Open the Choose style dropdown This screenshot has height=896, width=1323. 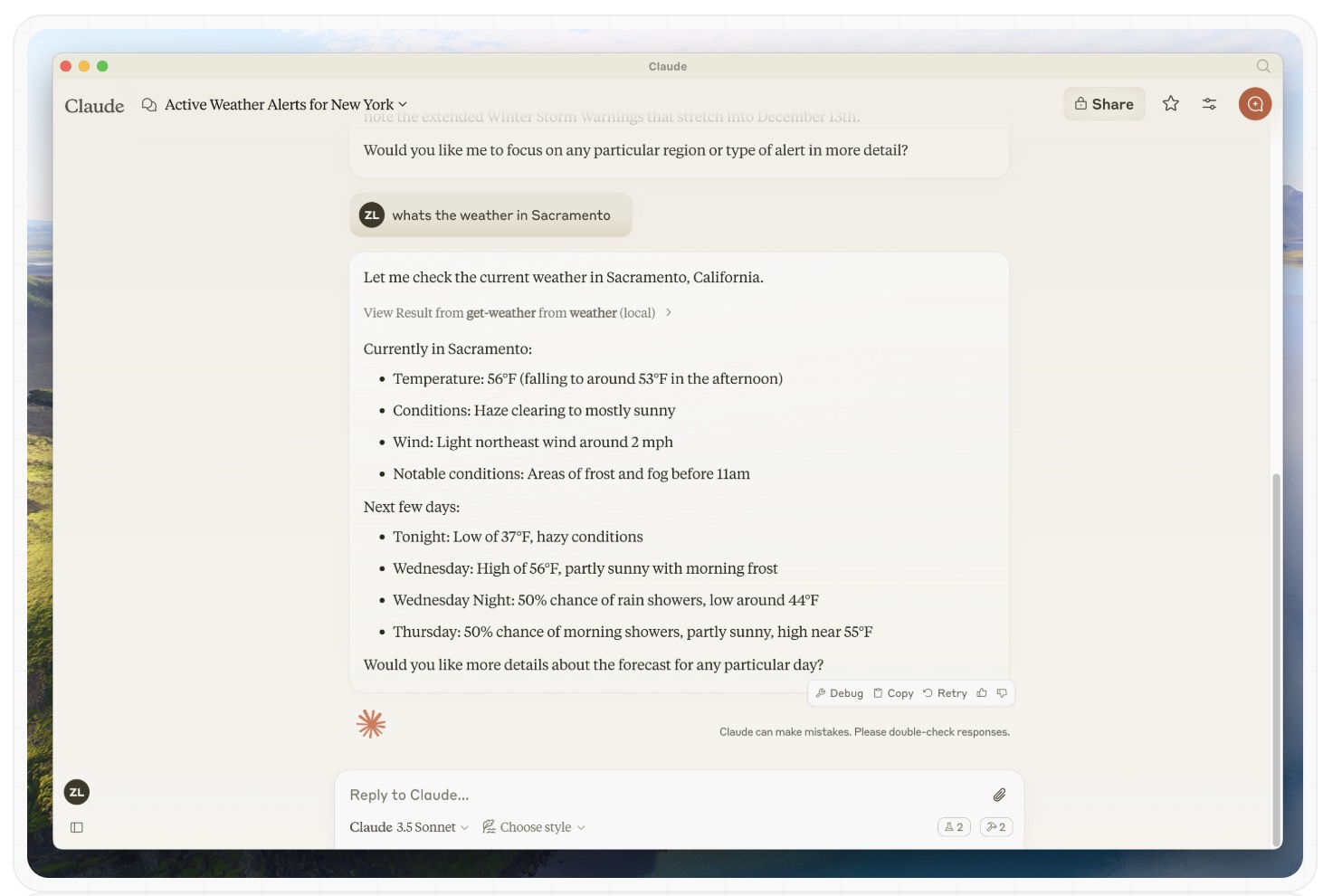tap(534, 827)
